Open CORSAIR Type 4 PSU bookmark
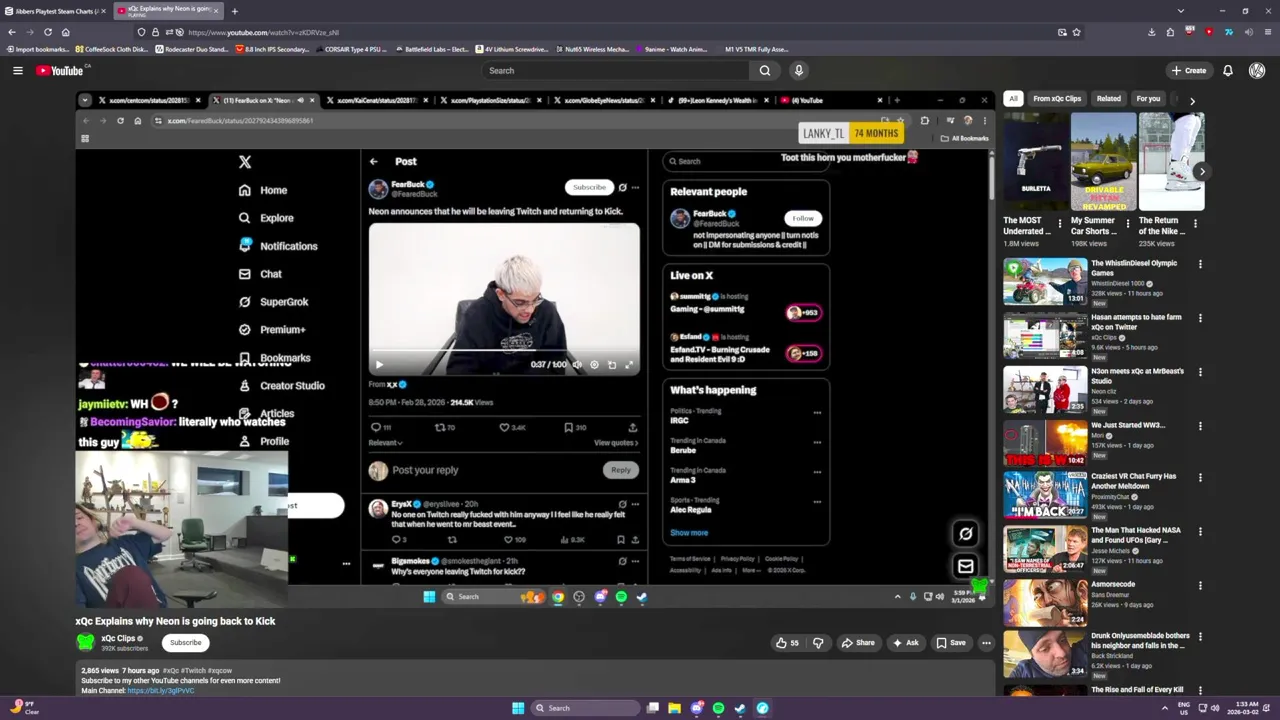Viewport: 1280px width, 720px height. click(x=351, y=49)
